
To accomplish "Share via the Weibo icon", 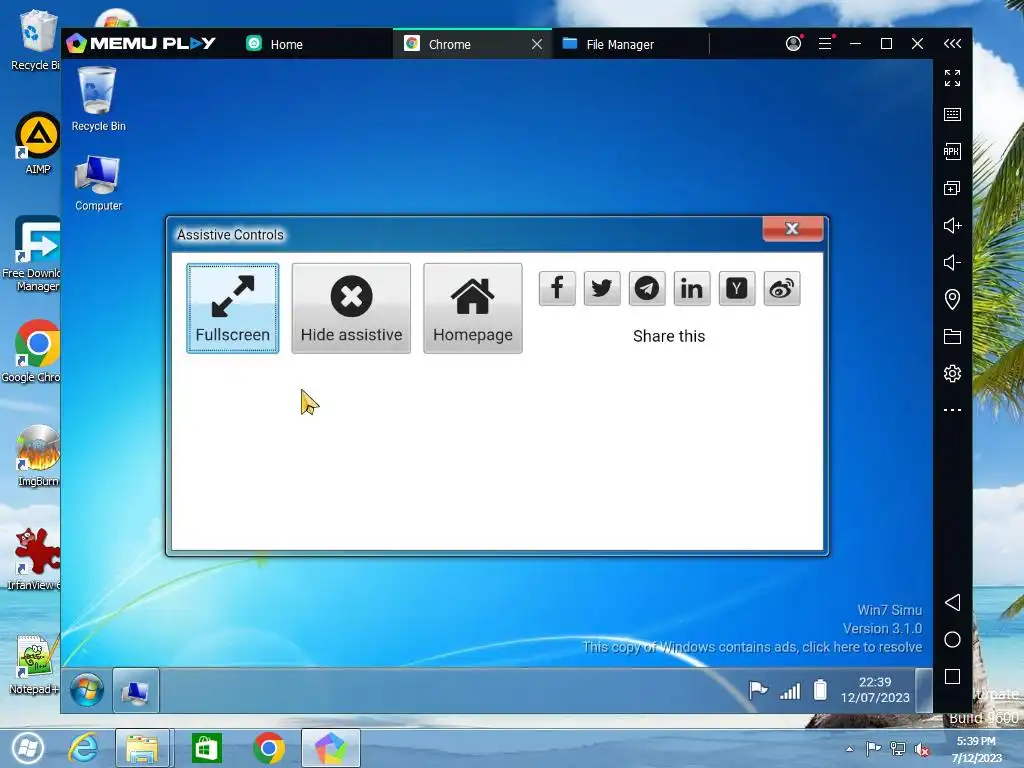I will coord(782,288).
